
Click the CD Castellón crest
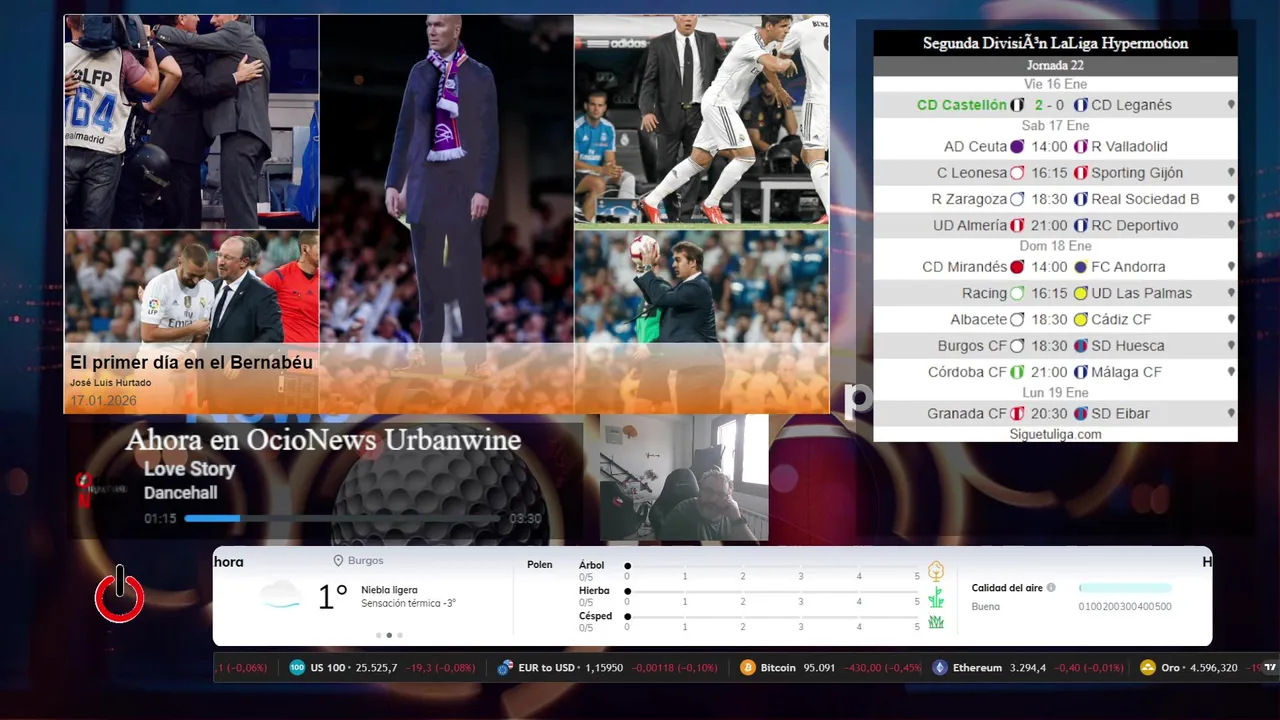pos(1018,105)
